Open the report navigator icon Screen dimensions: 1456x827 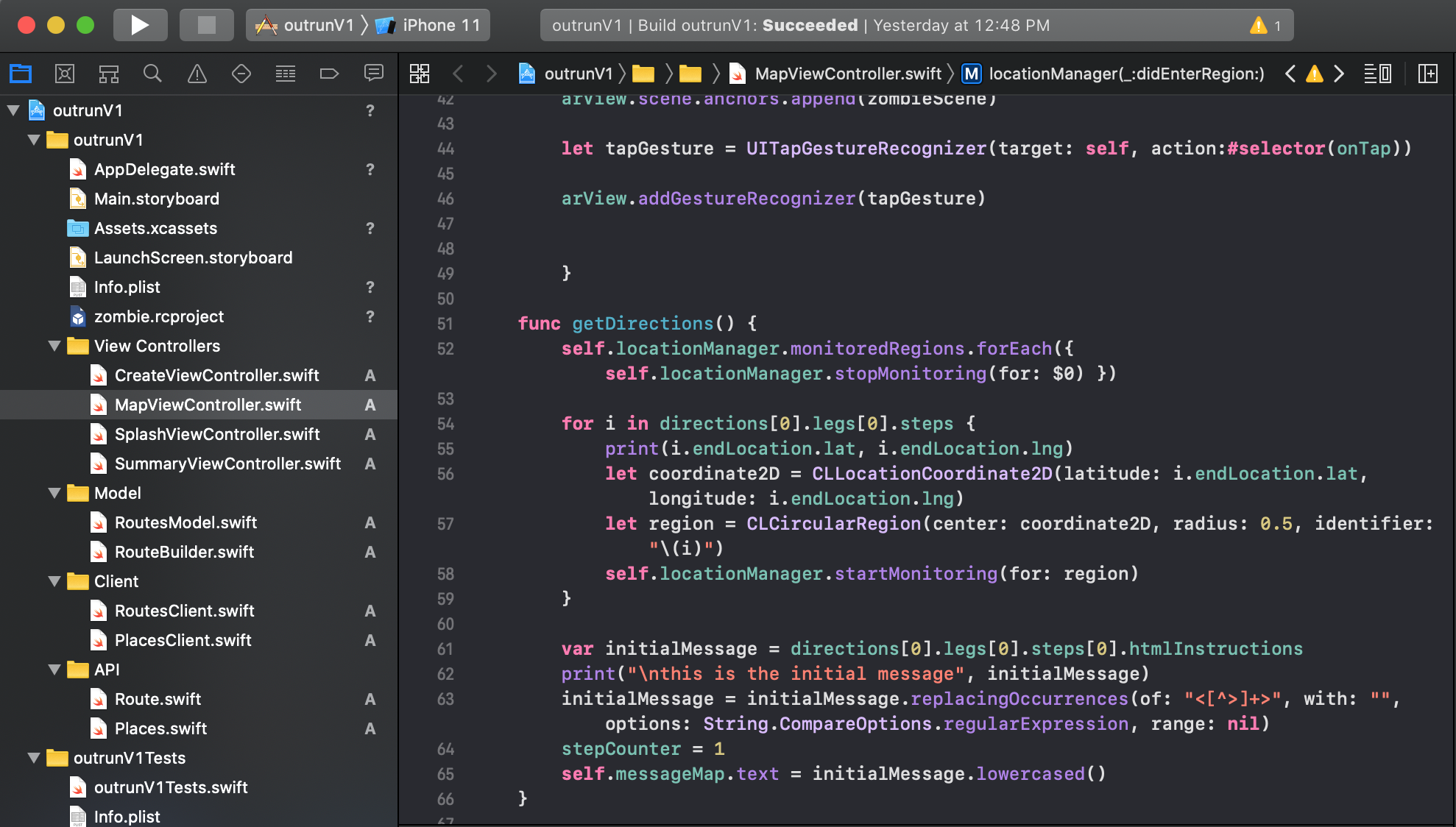click(373, 74)
